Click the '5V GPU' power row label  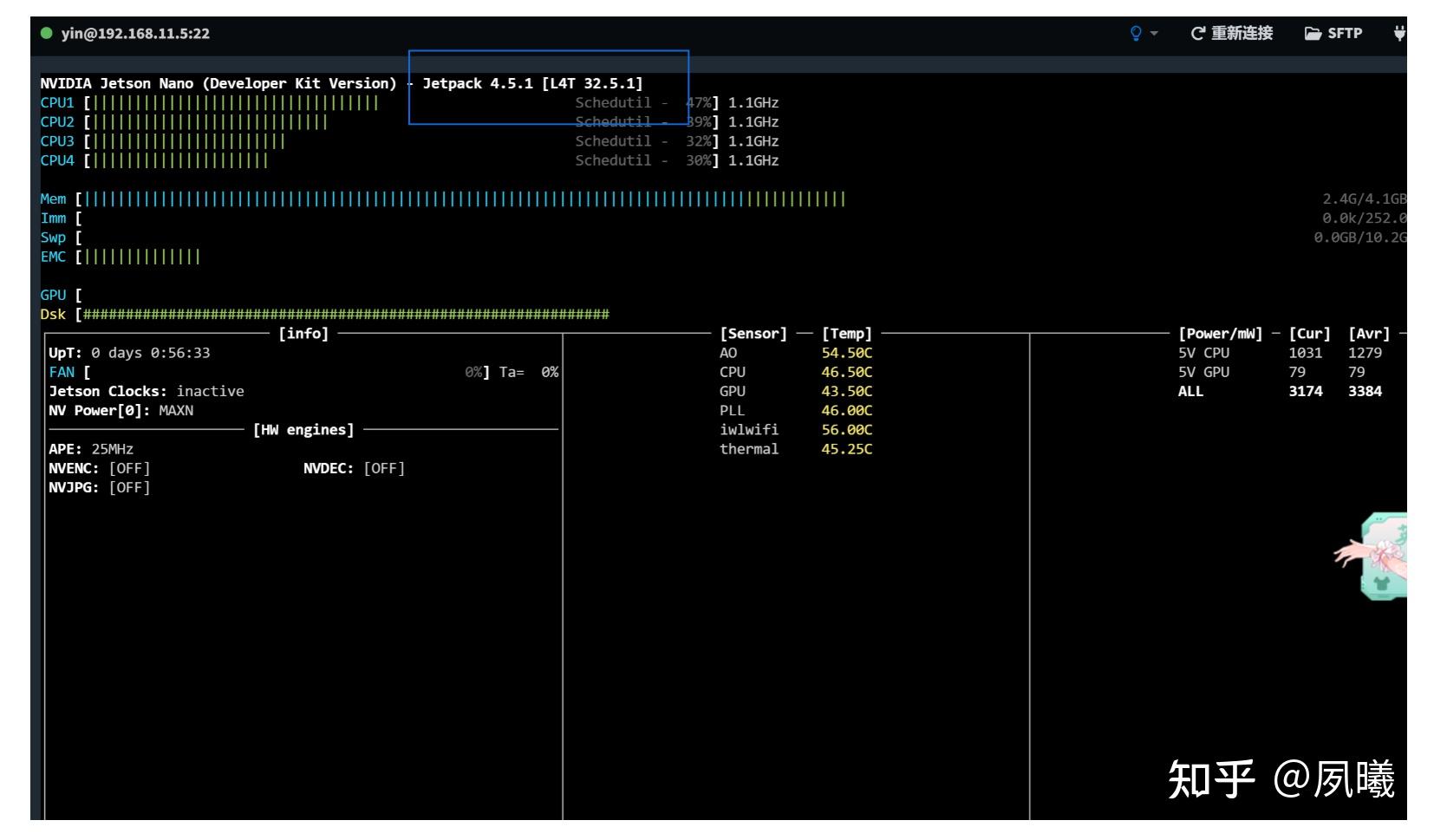[x=1203, y=372]
